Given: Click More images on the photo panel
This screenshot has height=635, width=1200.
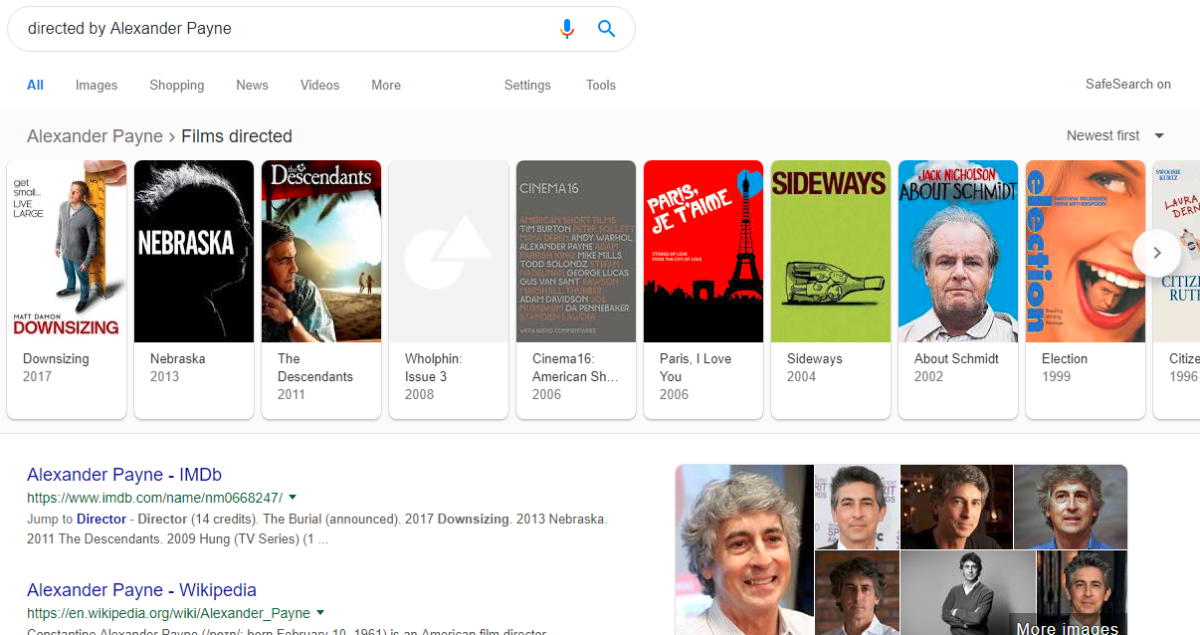Looking at the screenshot, I should coord(1067,628).
